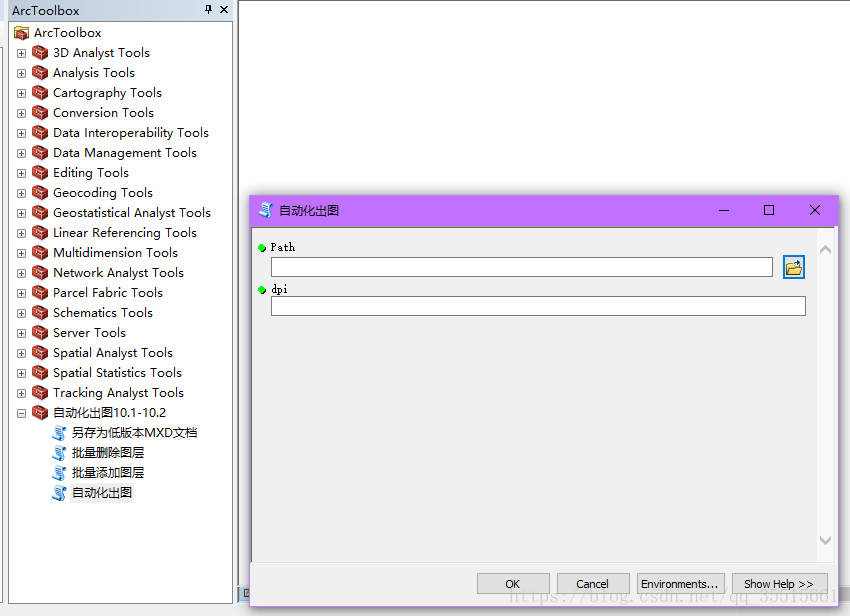Click the 自动化出图10.1-10.2 toolbox icon
The image size is (850, 616).
click(x=40, y=413)
